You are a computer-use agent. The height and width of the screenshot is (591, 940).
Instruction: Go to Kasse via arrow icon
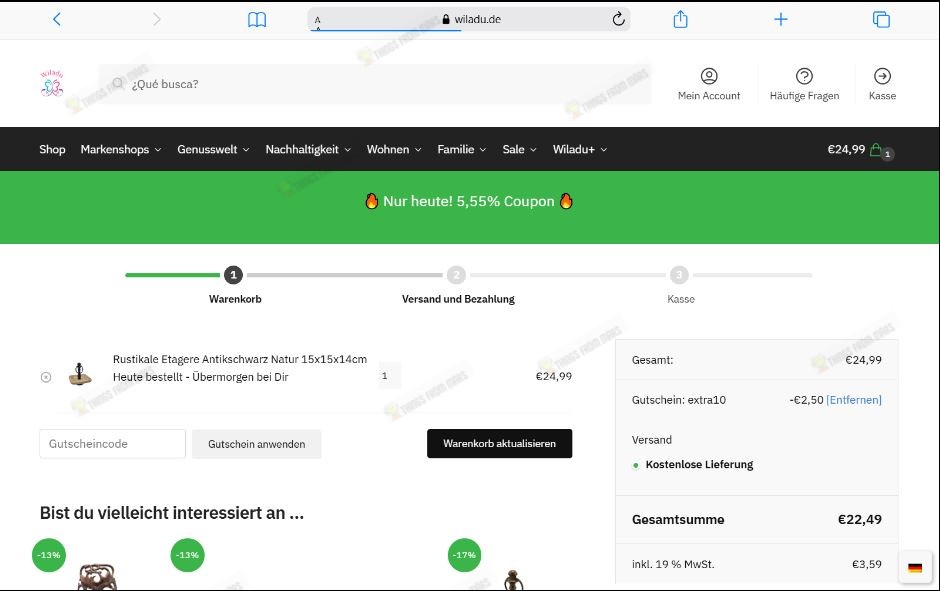tap(882, 77)
